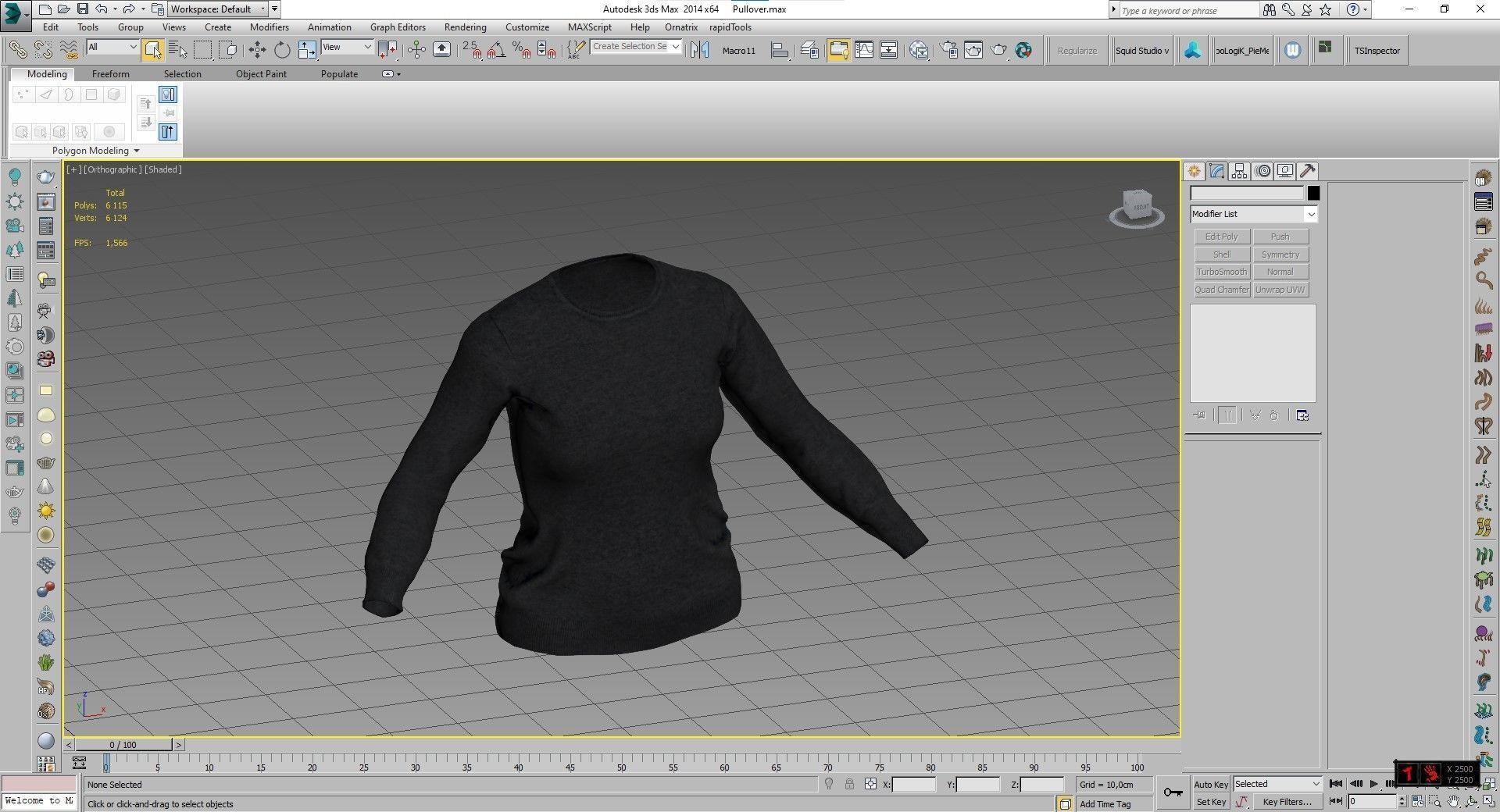The width and height of the screenshot is (1500, 812).
Task: Open the Modify command panel tab
Action: pos(1216,171)
